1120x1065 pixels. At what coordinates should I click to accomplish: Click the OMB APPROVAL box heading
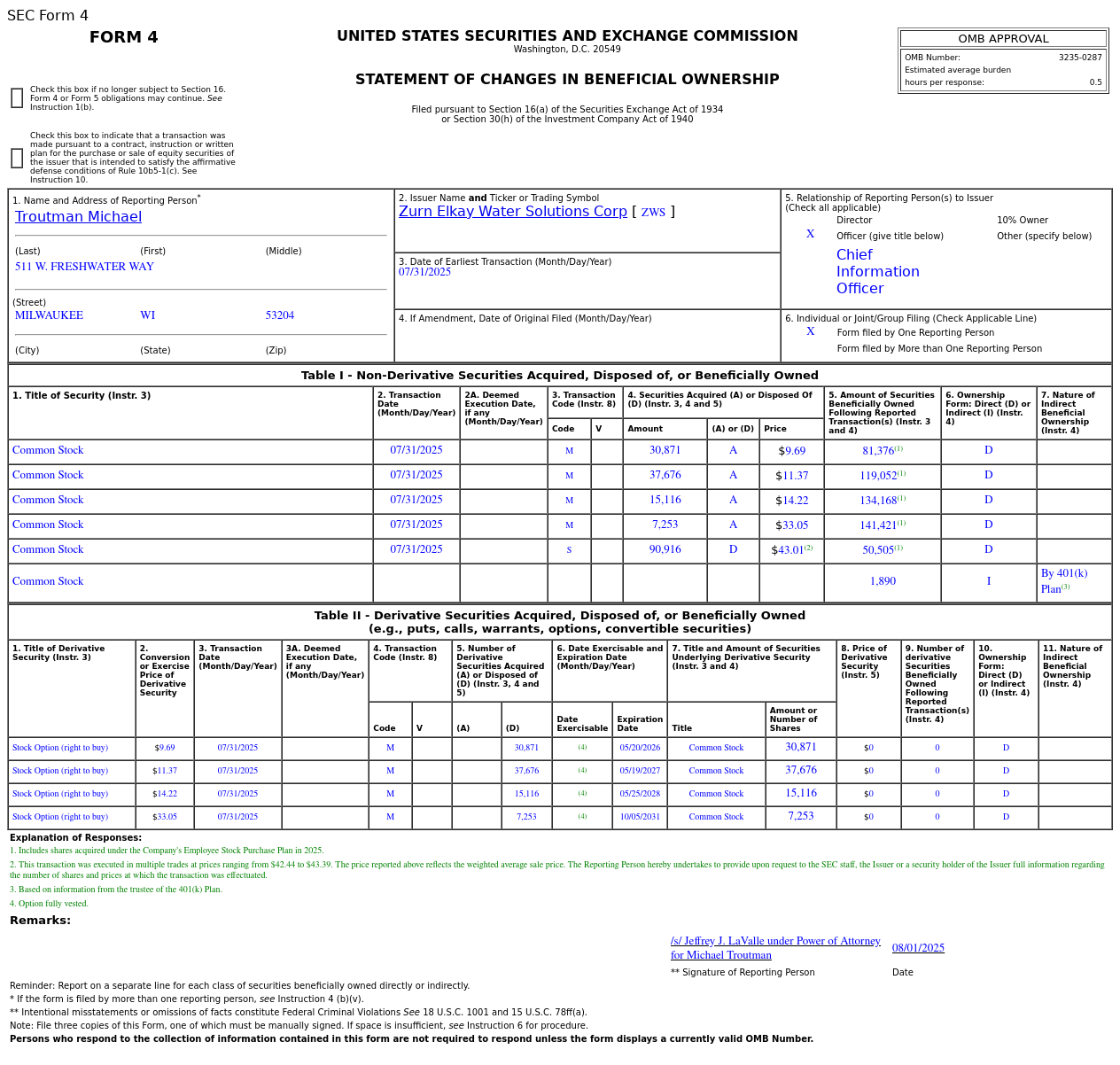click(1003, 39)
